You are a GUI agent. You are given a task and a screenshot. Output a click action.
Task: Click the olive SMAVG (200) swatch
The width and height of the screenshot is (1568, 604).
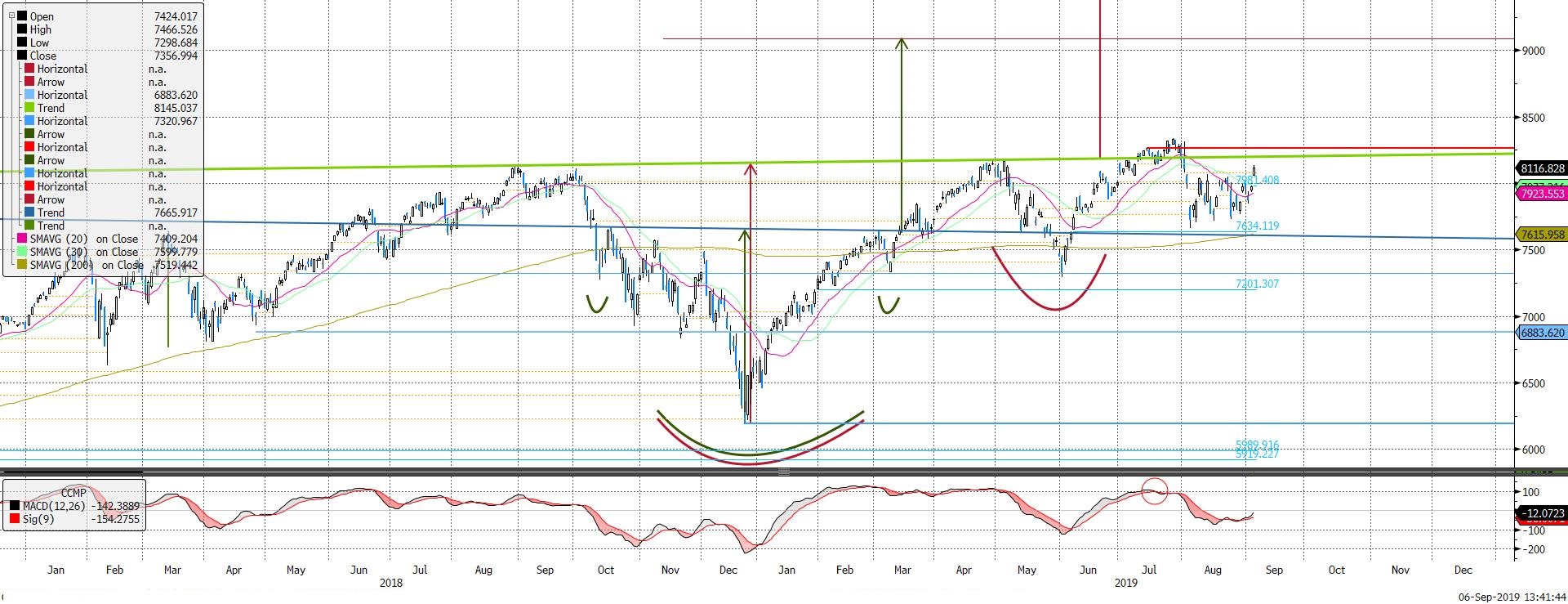coord(22,265)
